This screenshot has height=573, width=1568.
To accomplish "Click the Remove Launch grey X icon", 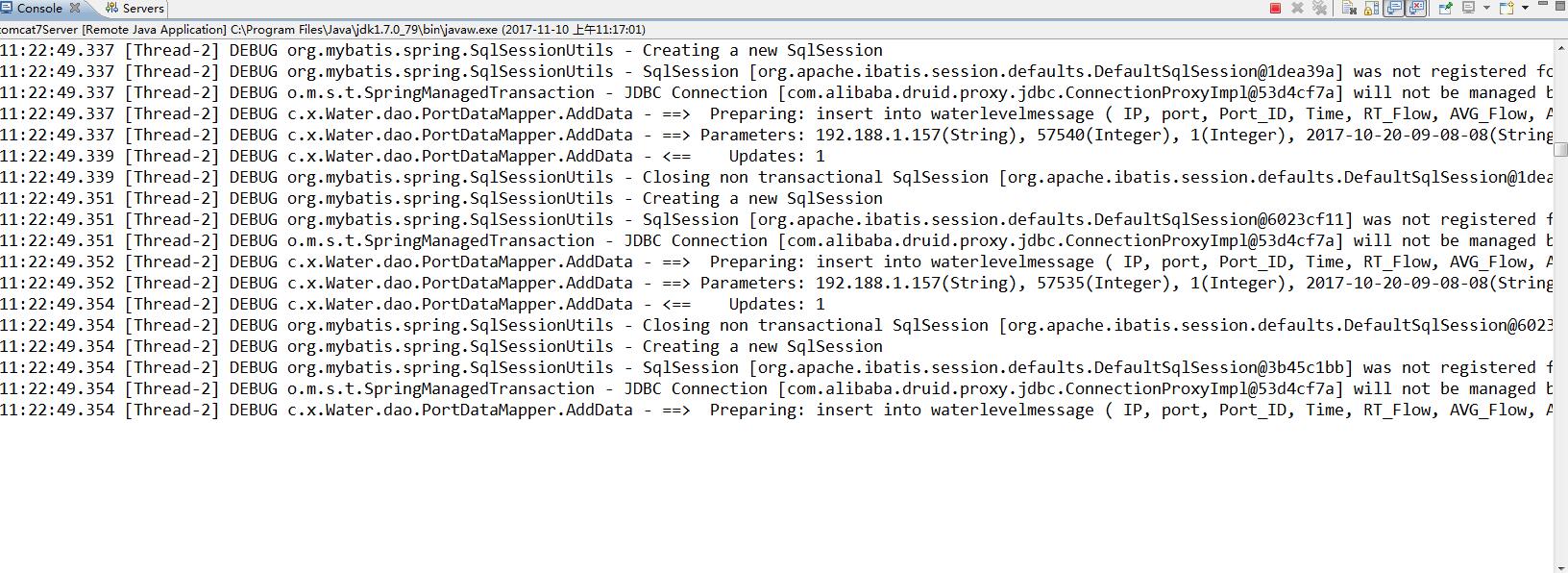I will [1297, 8].
